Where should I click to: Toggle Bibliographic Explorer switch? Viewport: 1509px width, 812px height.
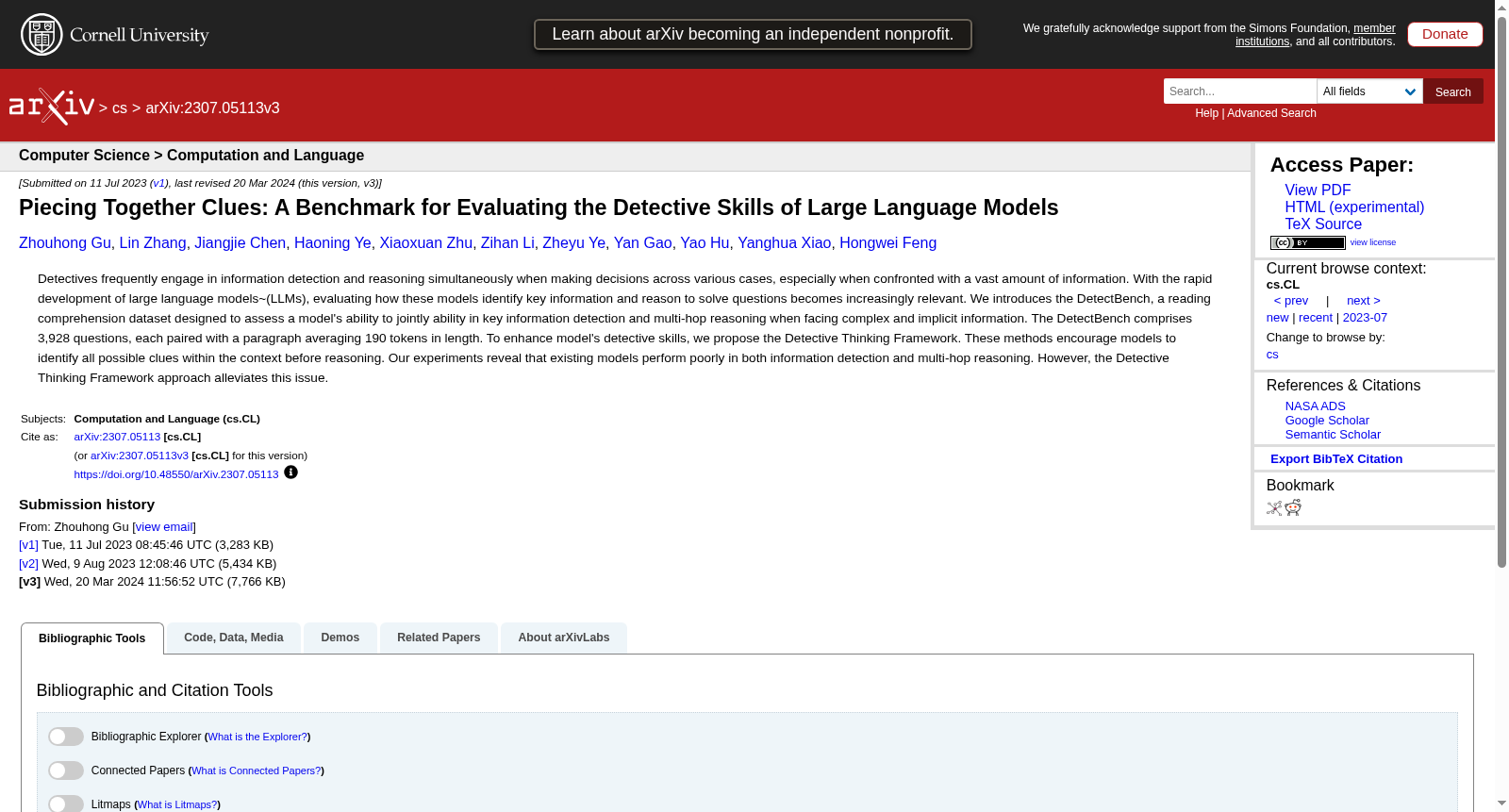point(66,737)
